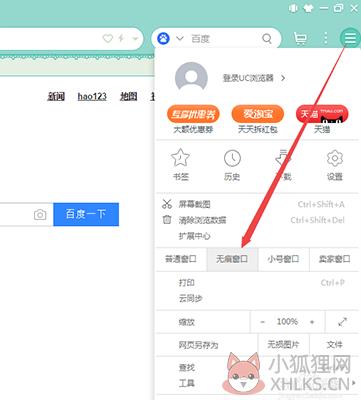Open a 无痕窗口 incognito window
The width and height of the screenshot is (361, 400).
232,259
